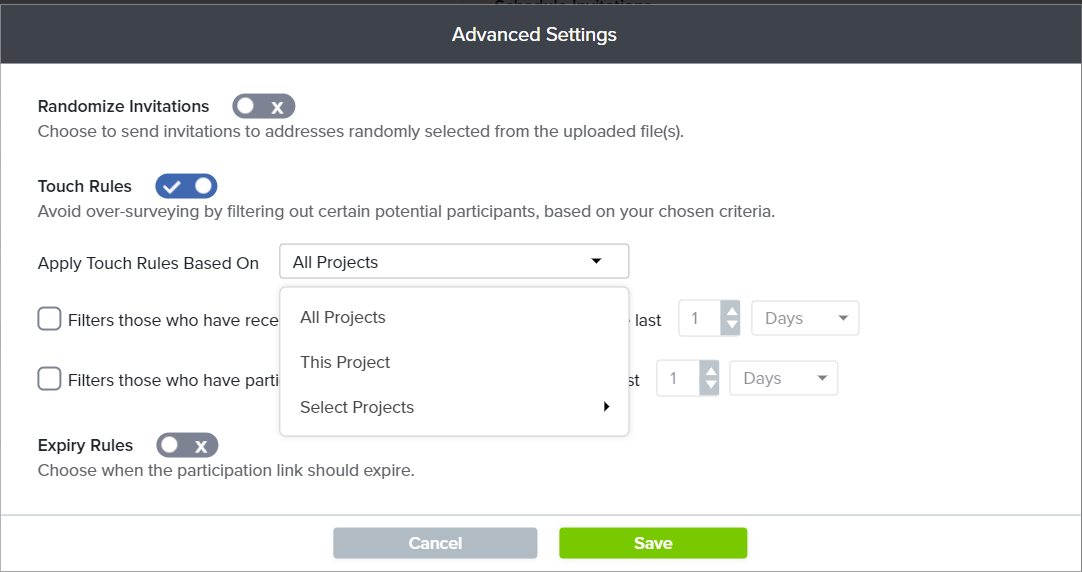Decrease the received filter number with down arrow

[x=731, y=326]
